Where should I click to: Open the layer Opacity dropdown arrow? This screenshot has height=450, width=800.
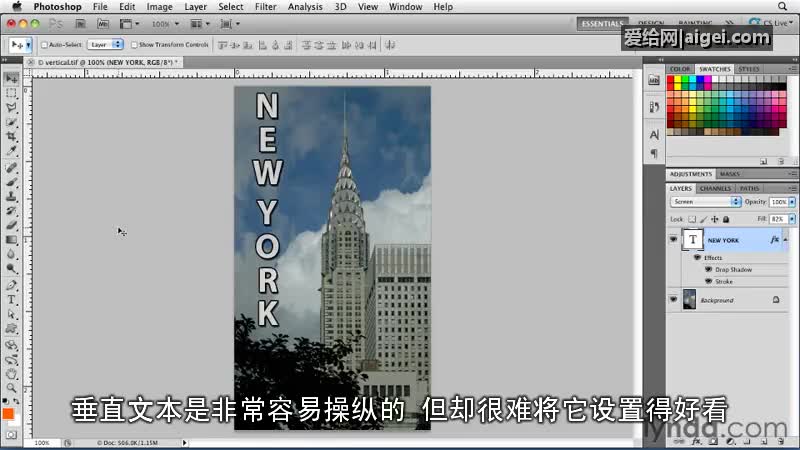click(794, 202)
